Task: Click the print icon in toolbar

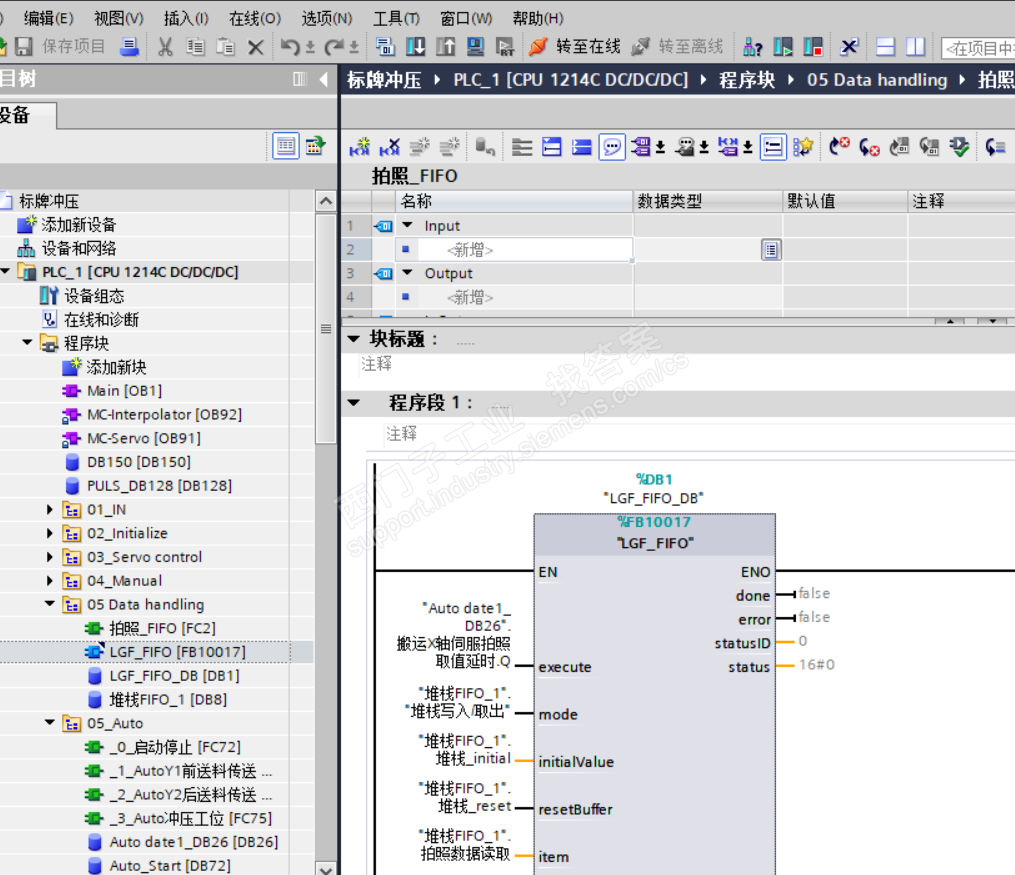Action: (x=129, y=47)
